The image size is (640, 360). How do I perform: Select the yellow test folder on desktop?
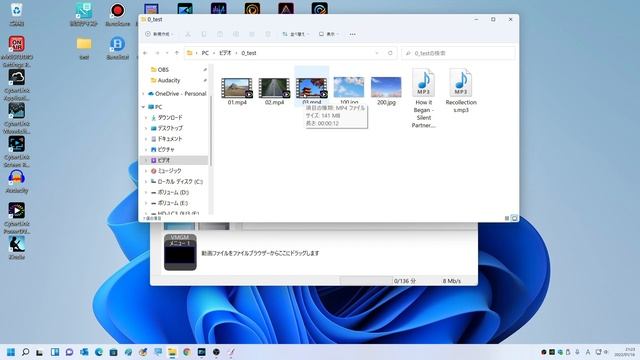tap(84, 47)
